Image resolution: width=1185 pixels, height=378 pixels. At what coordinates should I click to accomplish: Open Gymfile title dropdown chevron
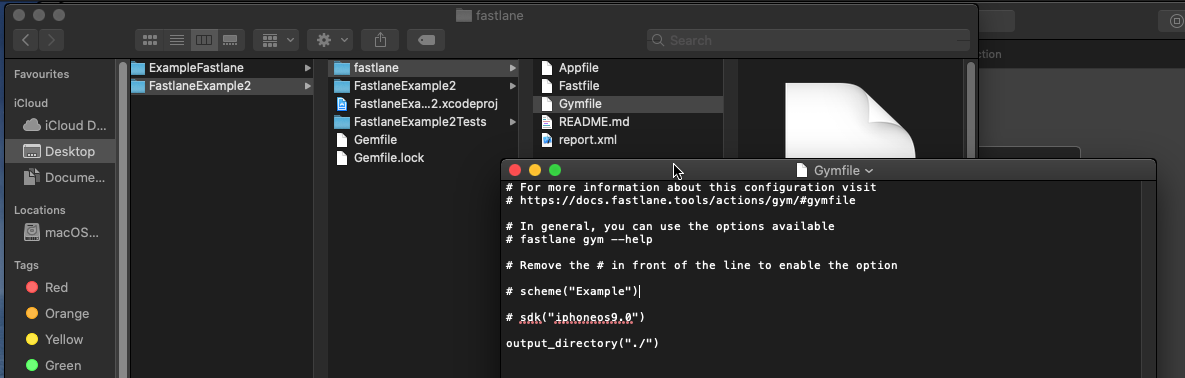pos(868,171)
